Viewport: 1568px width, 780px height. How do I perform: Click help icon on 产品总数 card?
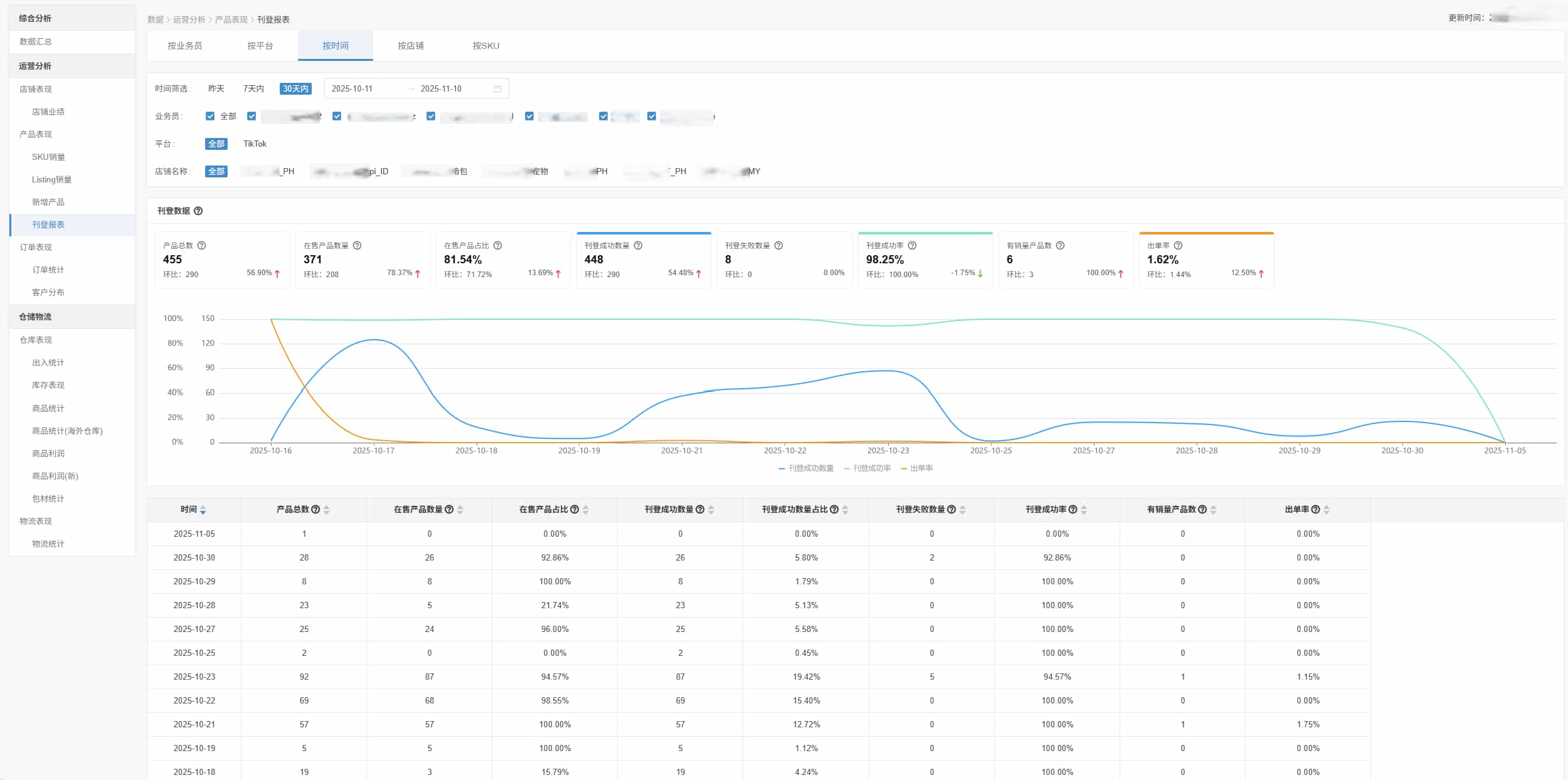201,245
